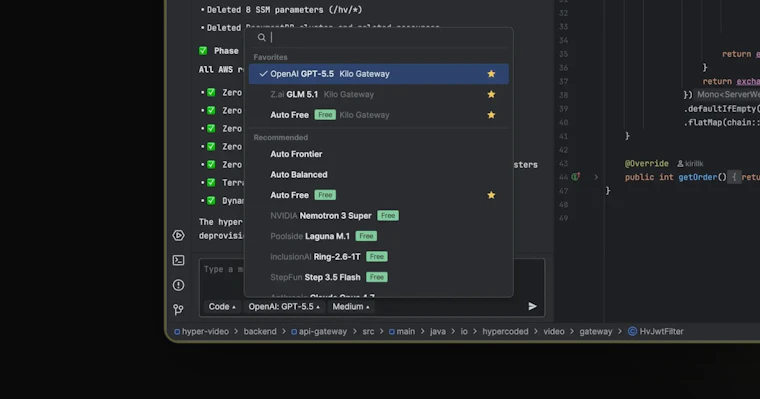Click HvJwtFilter class in the breadcrumb bar

656,332
